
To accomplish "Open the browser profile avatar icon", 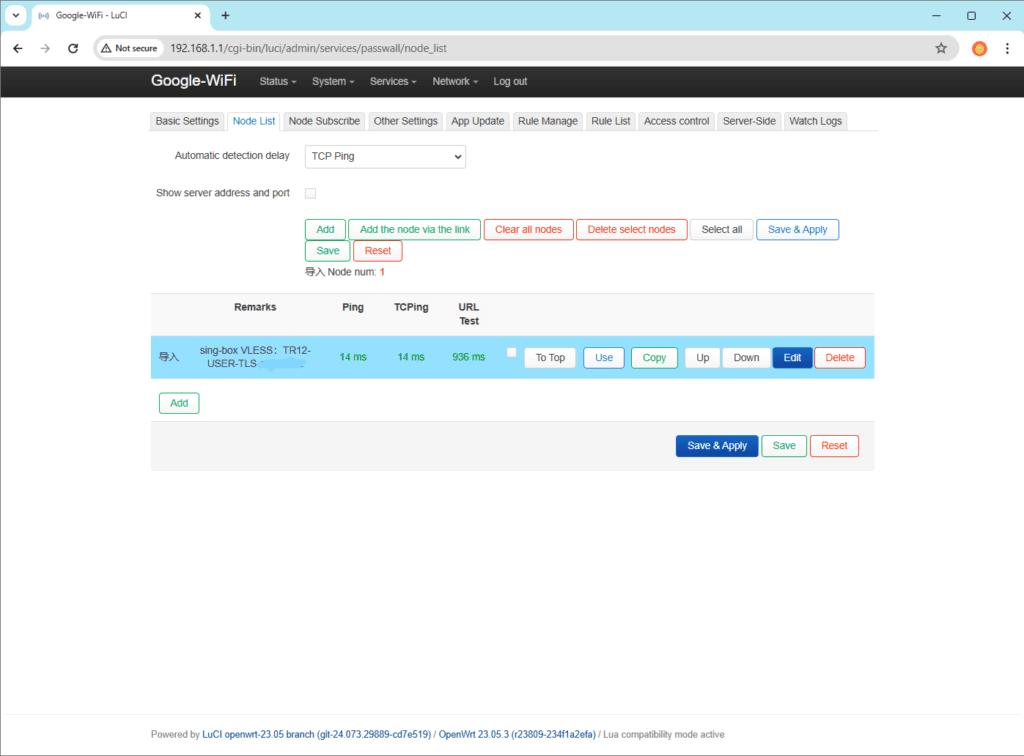I will click(979, 48).
